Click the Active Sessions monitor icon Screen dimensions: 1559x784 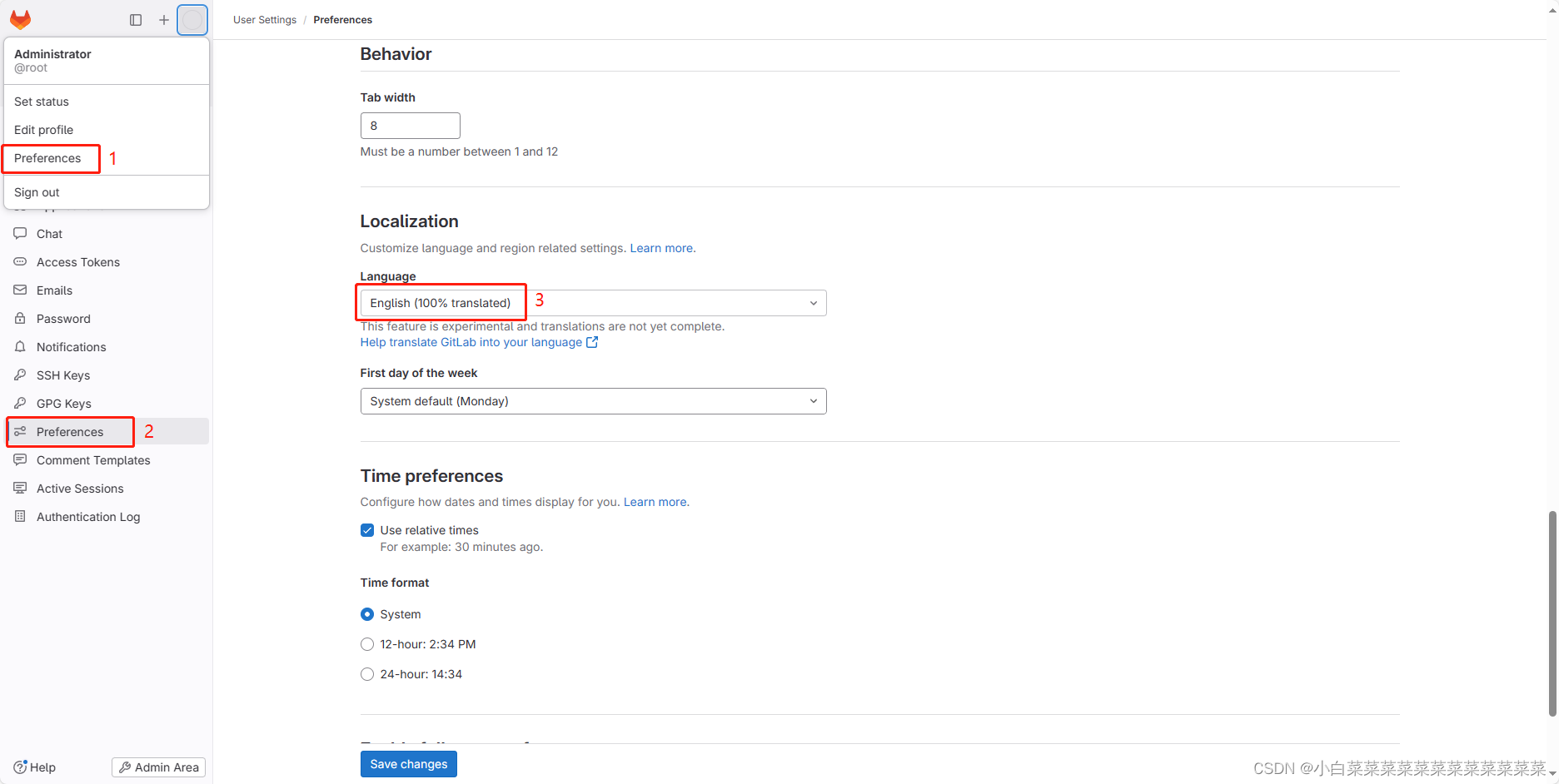pyautogui.click(x=20, y=489)
